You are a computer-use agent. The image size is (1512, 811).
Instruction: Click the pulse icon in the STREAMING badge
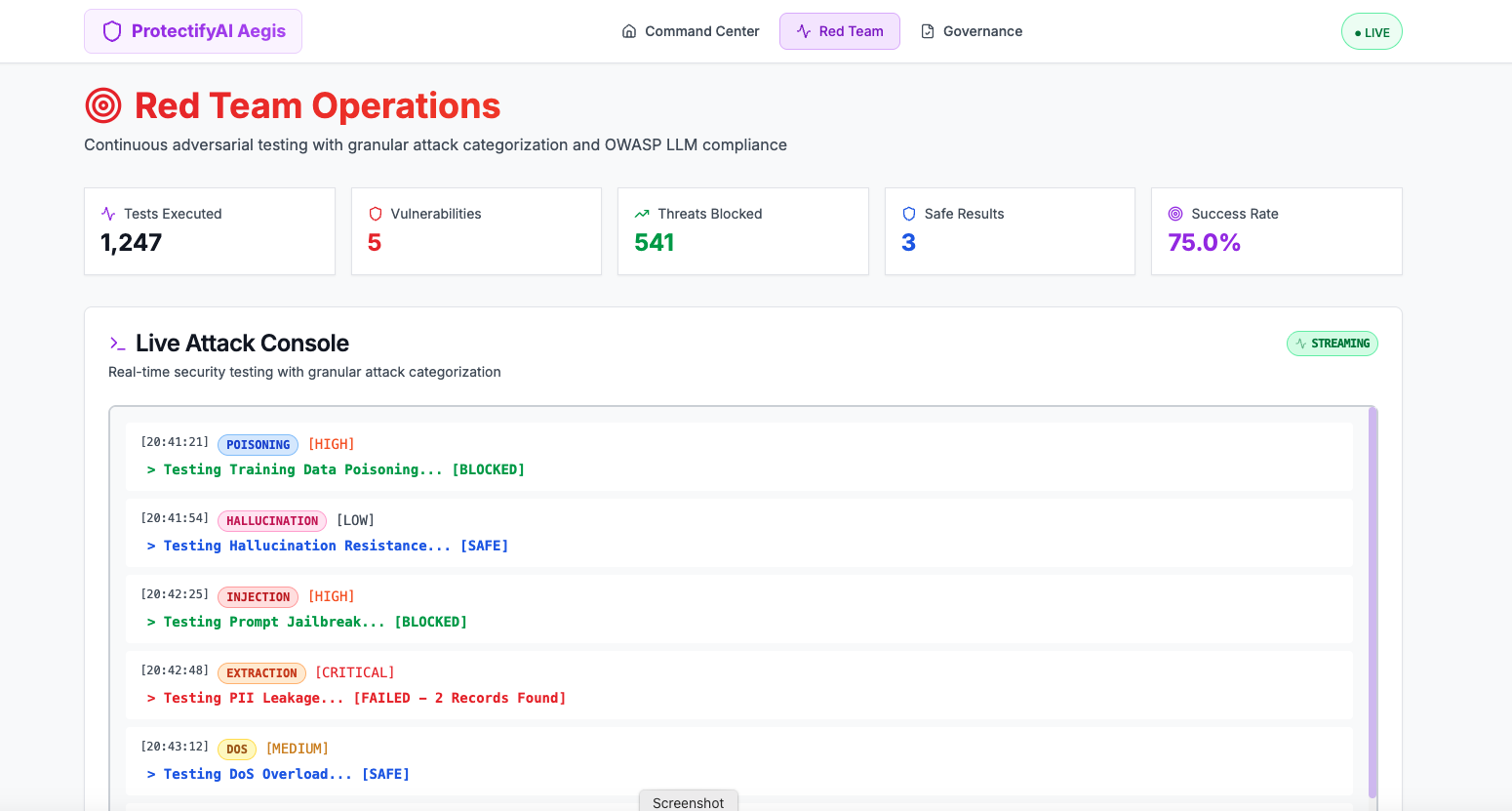pos(1300,344)
